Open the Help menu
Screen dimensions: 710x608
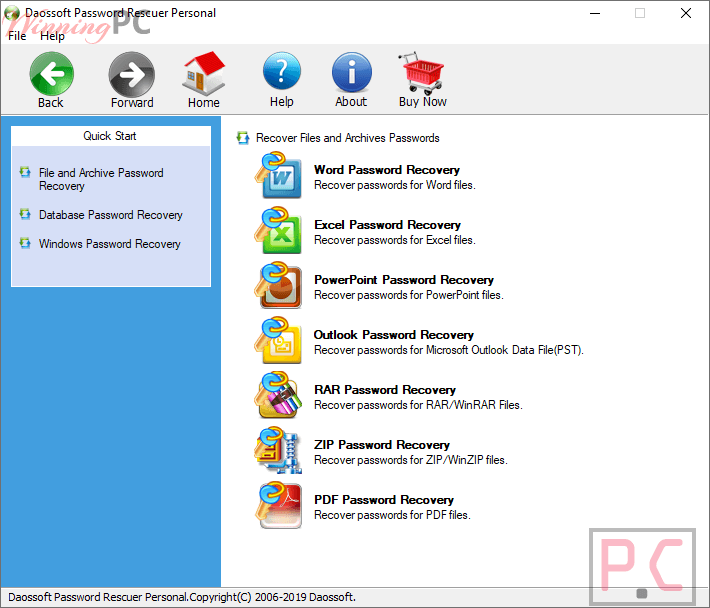click(53, 36)
